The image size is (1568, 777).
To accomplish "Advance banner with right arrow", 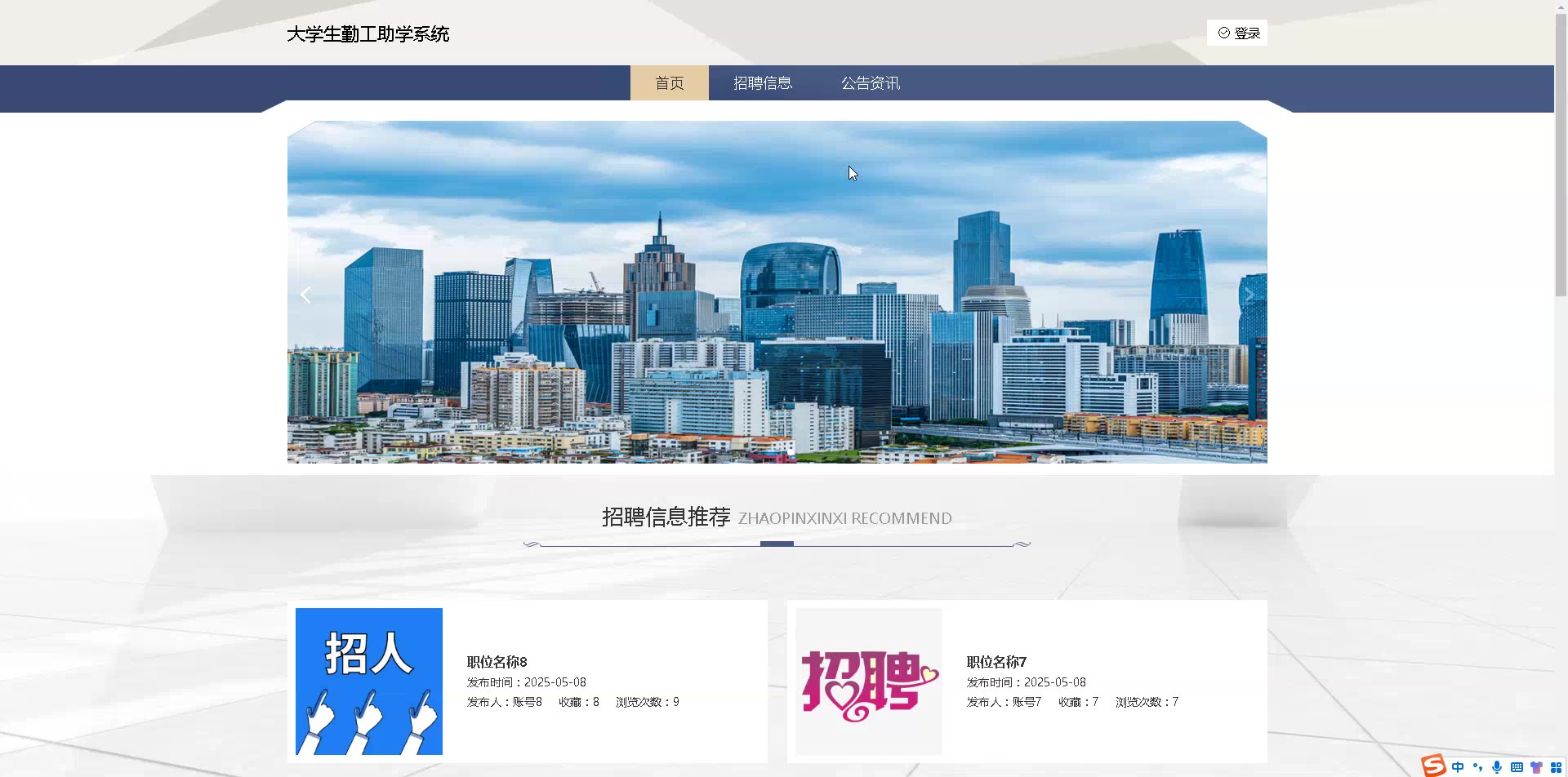I will pyautogui.click(x=1249, y=295).
